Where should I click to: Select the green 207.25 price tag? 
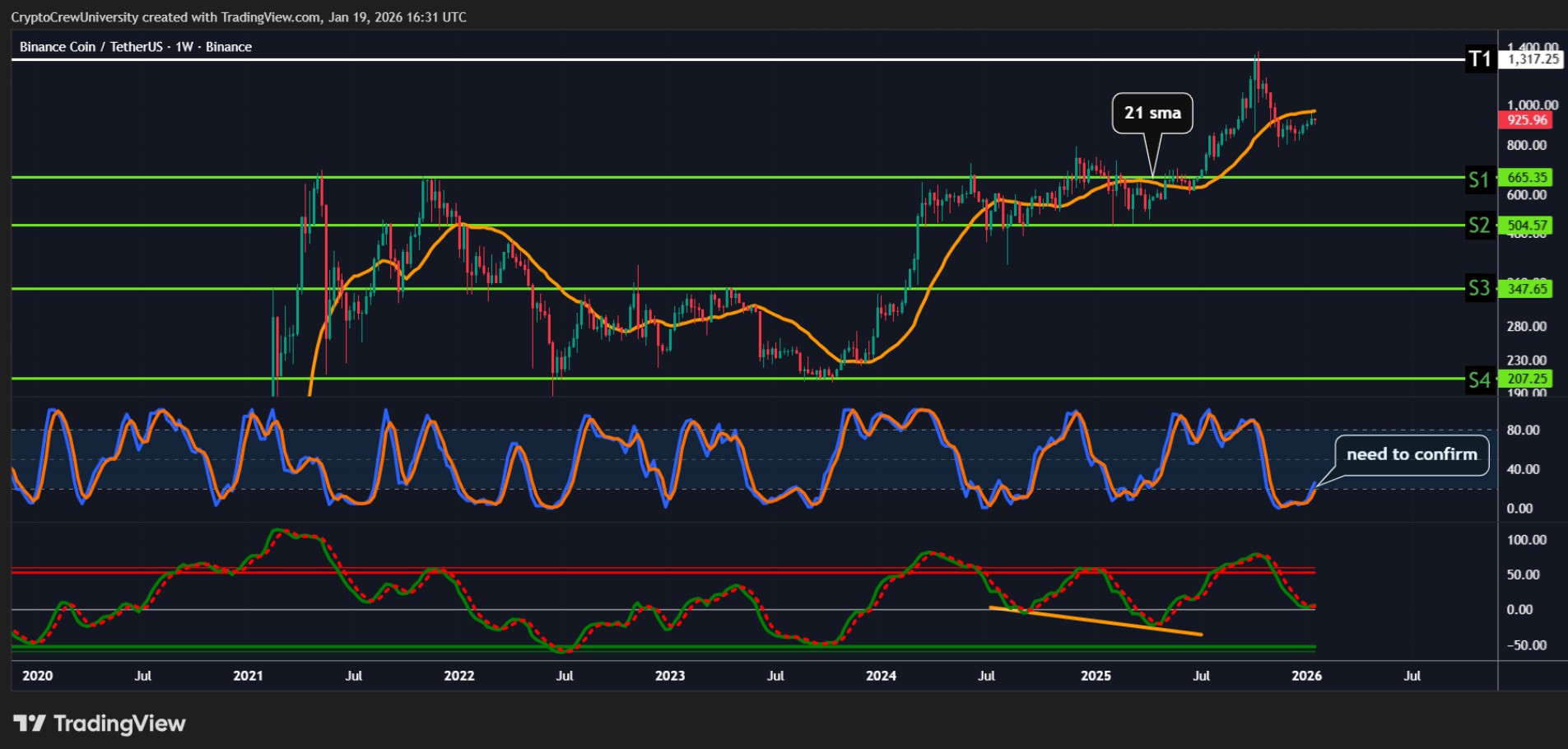1527,379
